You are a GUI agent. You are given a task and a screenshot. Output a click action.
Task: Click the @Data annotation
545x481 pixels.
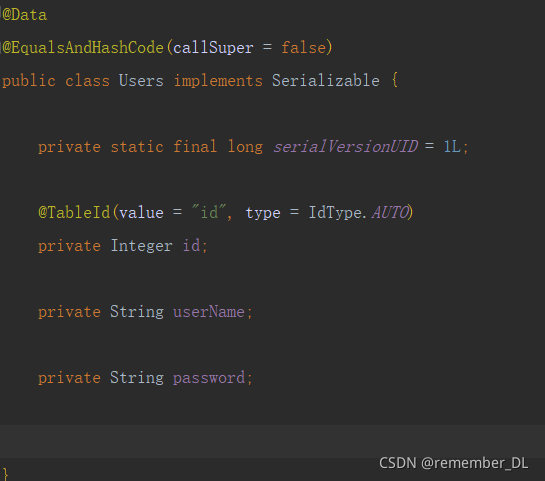coord(24,15)
